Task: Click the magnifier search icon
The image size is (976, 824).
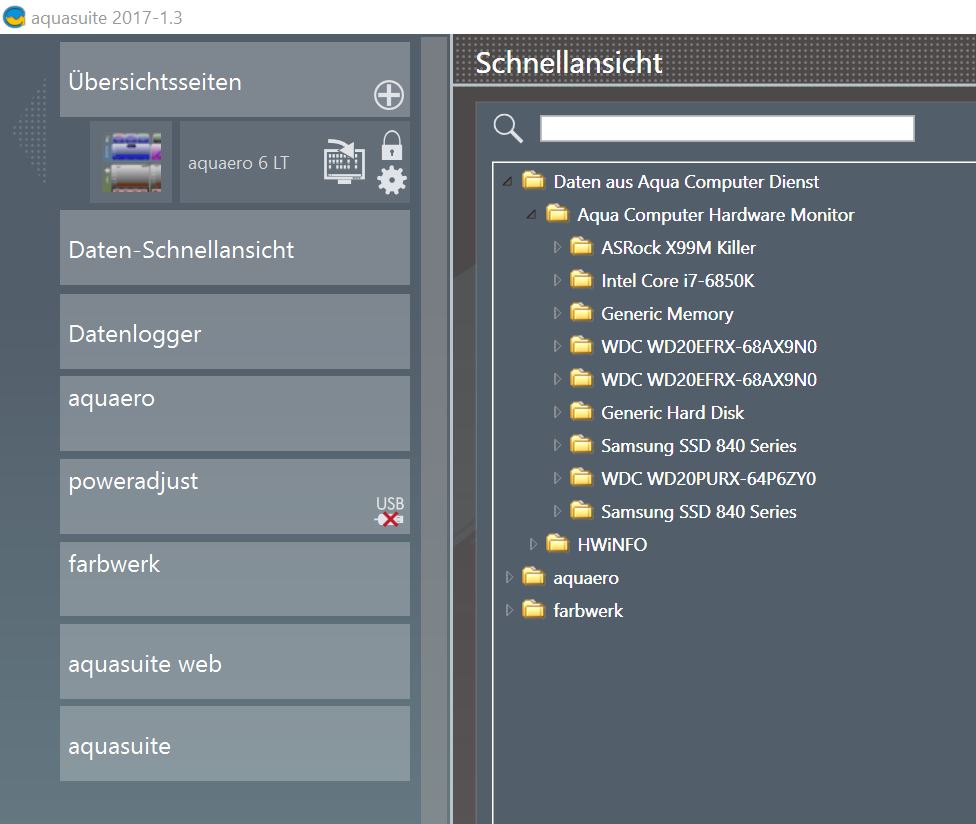Action: coord(508,128)
